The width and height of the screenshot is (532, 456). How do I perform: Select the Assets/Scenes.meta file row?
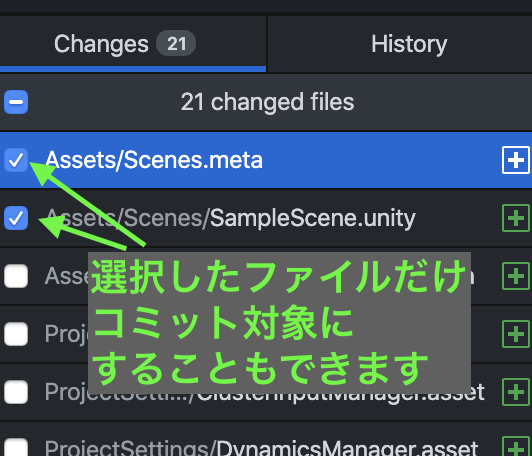(266, 160)
